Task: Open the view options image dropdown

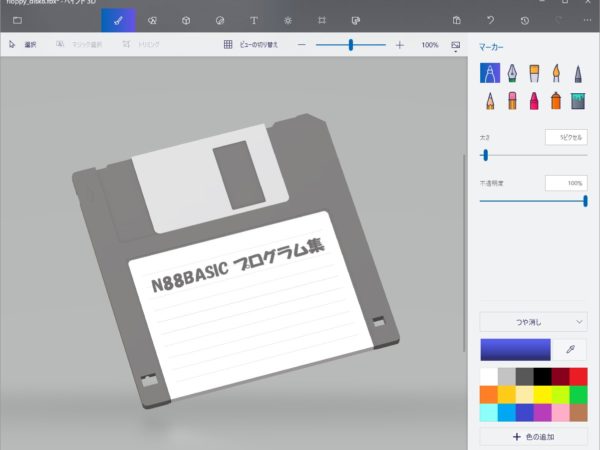Action: point(455,46)
